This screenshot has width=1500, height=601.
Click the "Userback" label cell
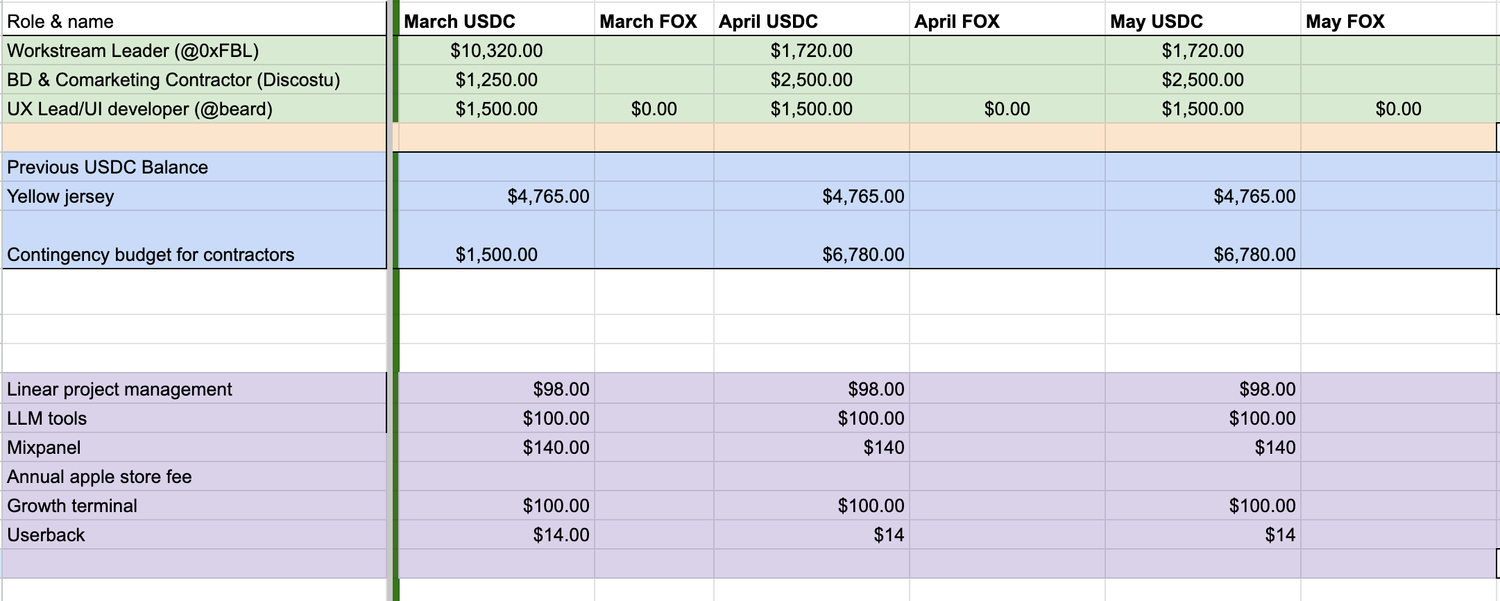point(46,534)
